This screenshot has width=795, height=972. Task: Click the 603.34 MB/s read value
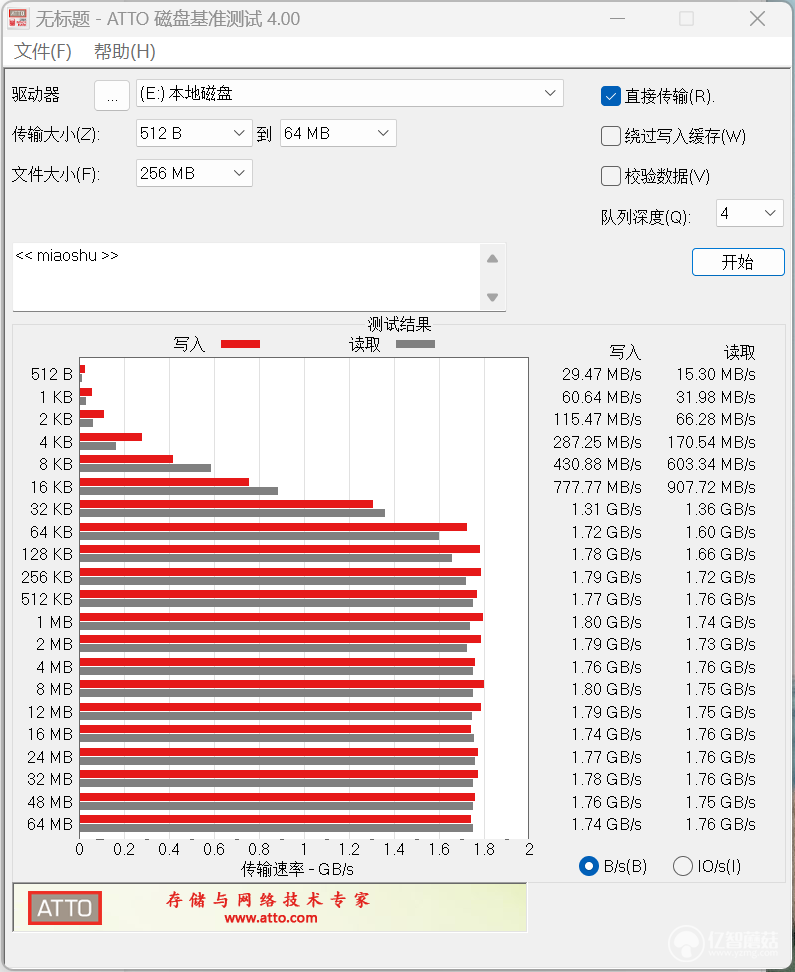pyautogui.click(x=711, y=464)
